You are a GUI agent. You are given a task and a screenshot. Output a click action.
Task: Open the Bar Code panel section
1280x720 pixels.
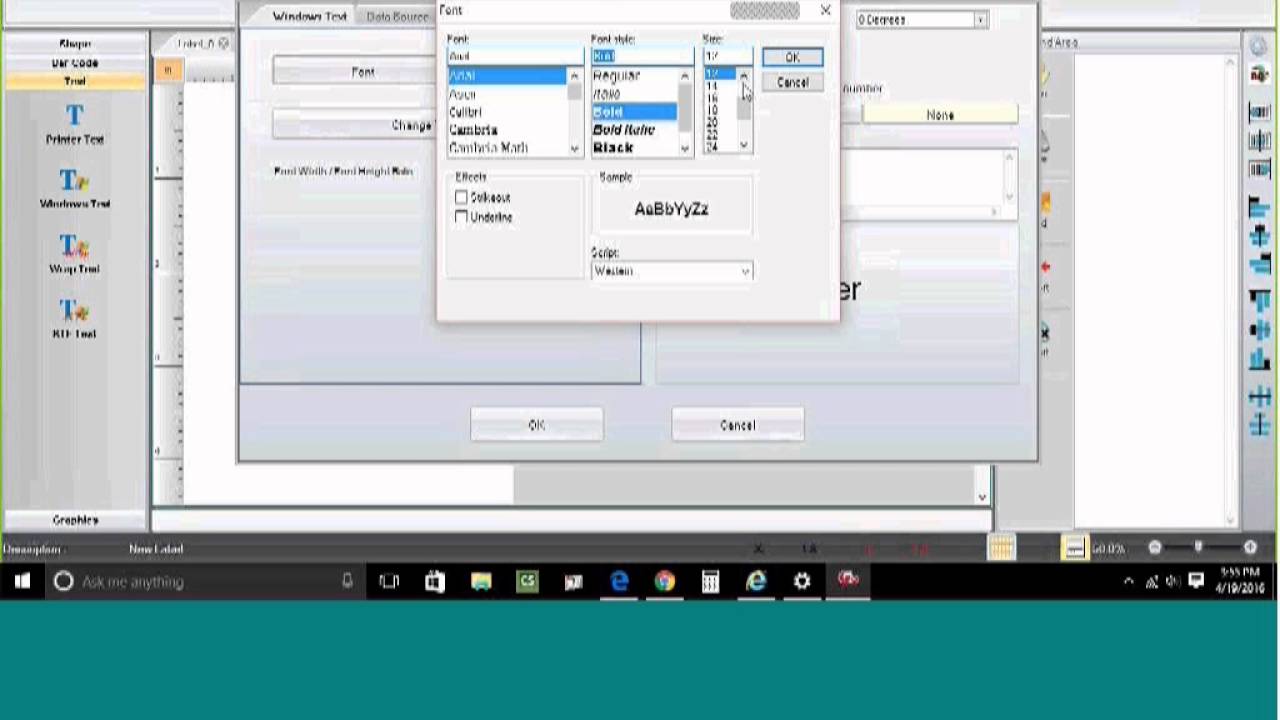[x=75, y=63]
